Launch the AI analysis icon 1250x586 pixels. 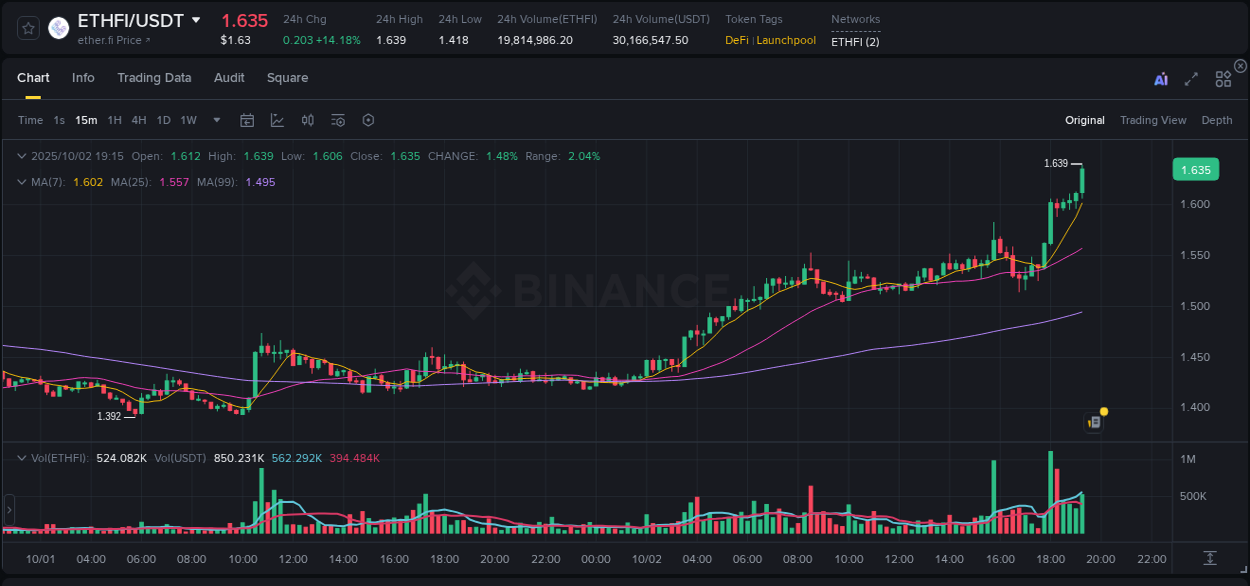tap(1161, 78)
